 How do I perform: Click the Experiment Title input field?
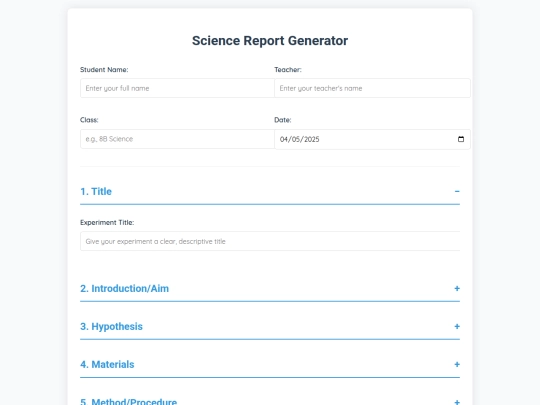[x=270, y=241]
